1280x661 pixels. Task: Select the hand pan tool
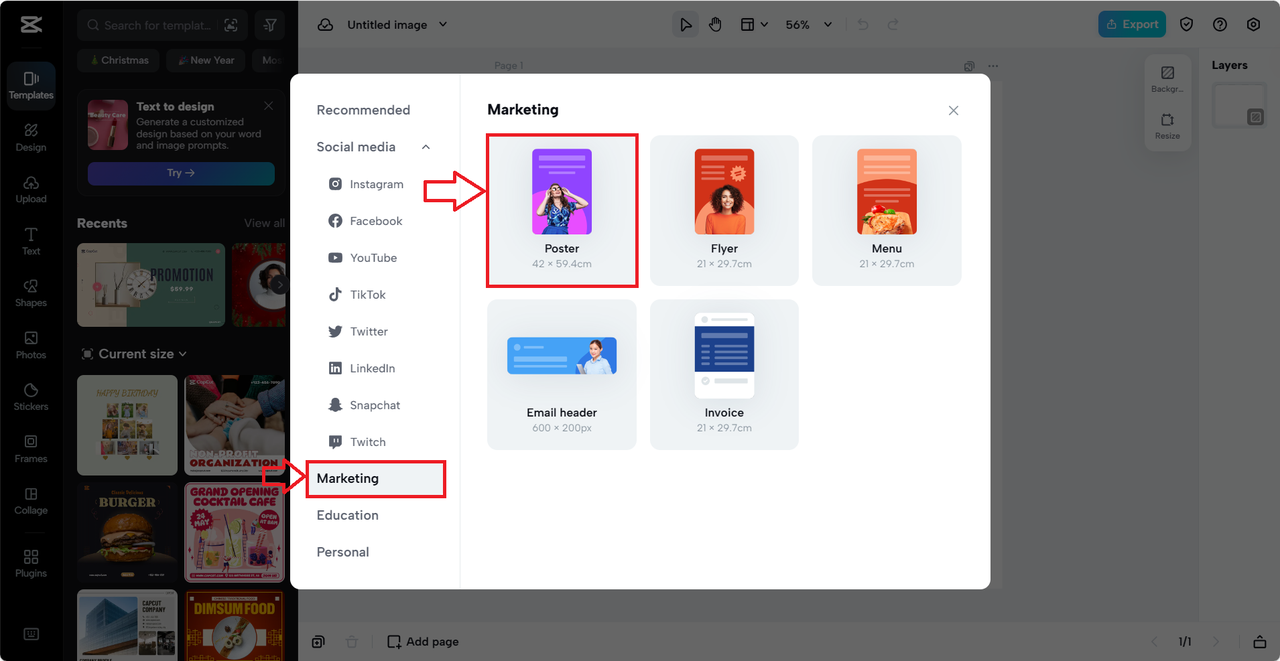[716, 25]
